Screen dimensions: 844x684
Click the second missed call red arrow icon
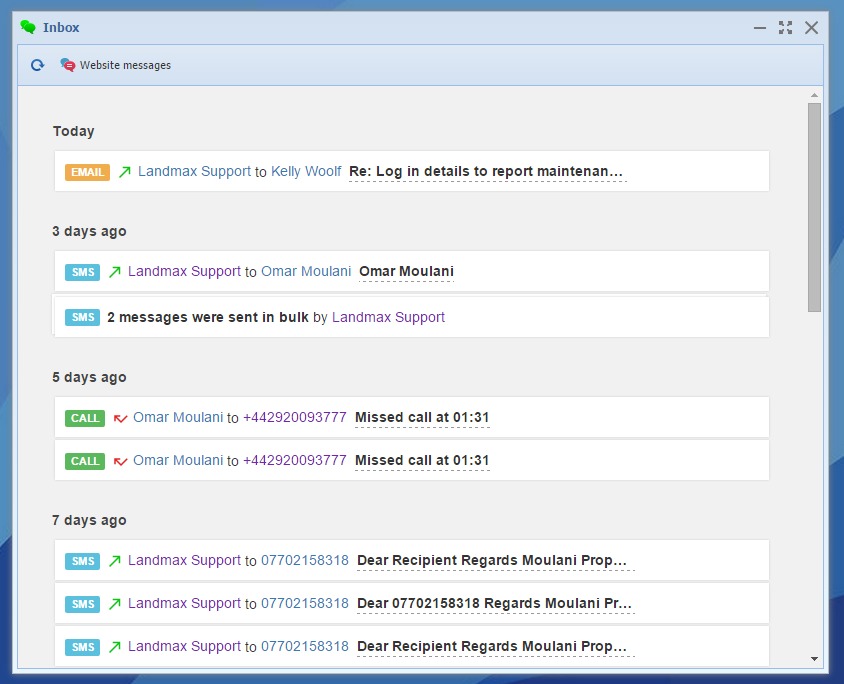click(120, 461)
